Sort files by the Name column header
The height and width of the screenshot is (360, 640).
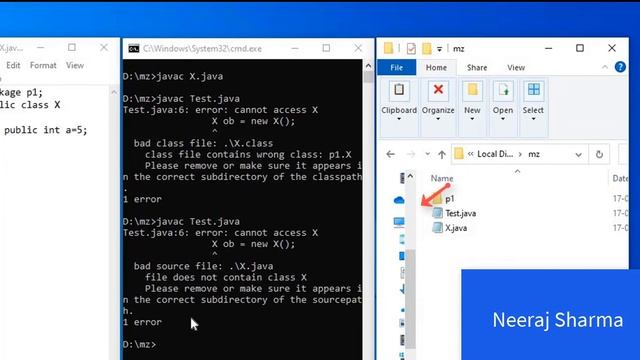pyautogui.click(x=442, y=178)
